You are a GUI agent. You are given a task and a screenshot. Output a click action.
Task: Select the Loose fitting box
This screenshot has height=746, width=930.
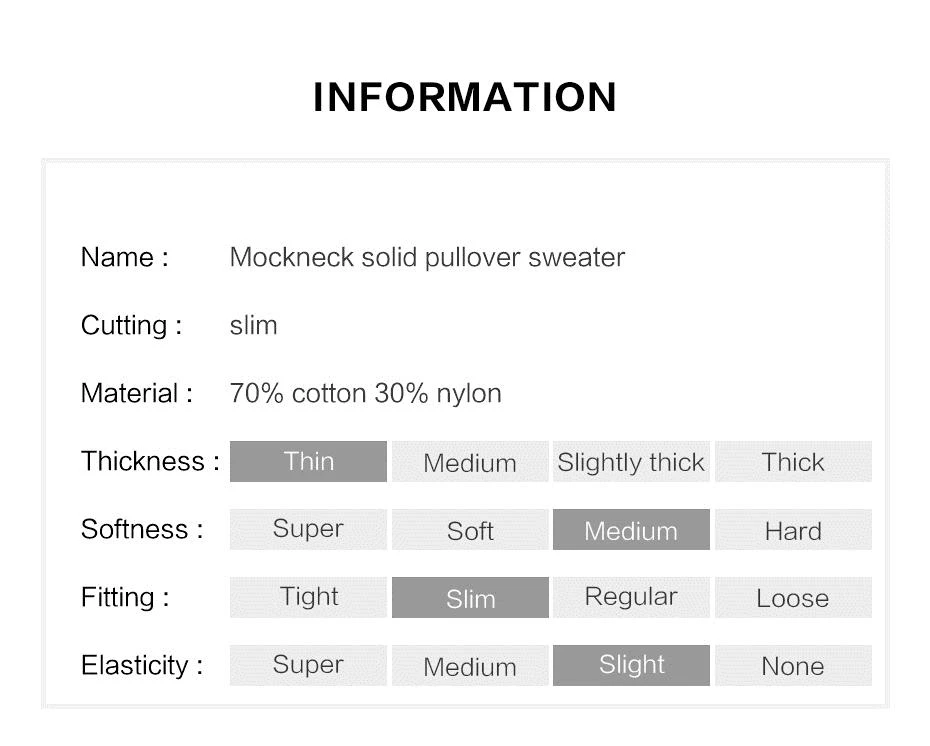[x=794, y=597]
